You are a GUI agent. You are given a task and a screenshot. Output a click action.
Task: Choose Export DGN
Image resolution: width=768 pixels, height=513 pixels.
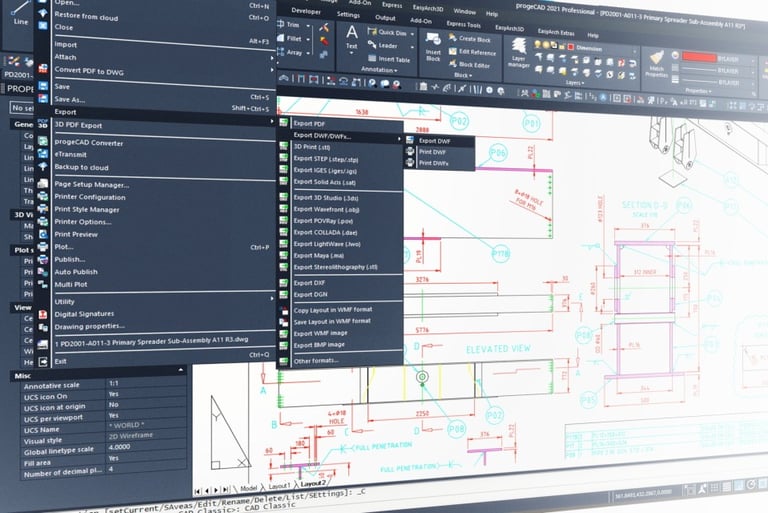point(311,294)
